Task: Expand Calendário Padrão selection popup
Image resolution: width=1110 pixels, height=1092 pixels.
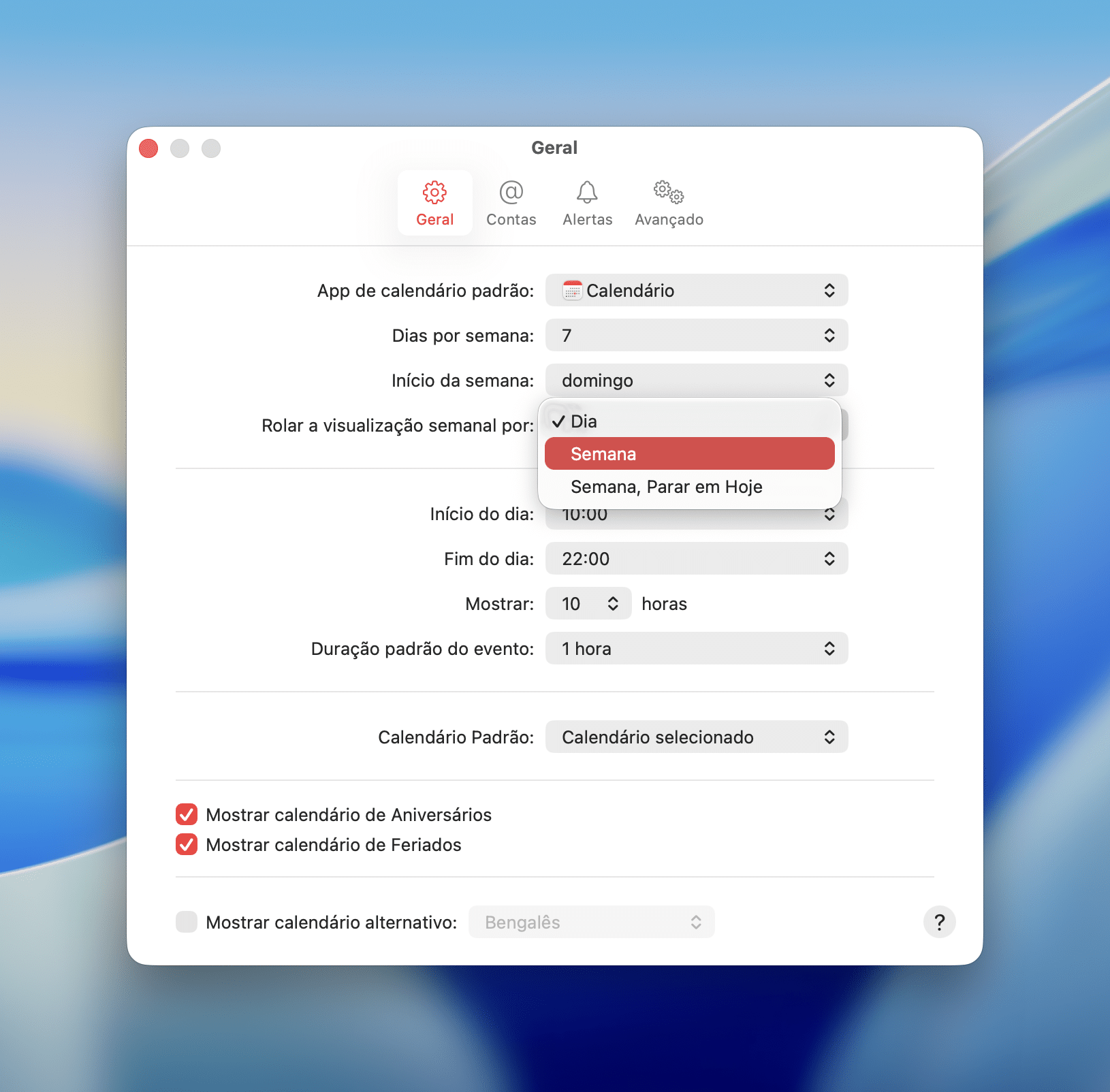Action: (x=696, y=737)
